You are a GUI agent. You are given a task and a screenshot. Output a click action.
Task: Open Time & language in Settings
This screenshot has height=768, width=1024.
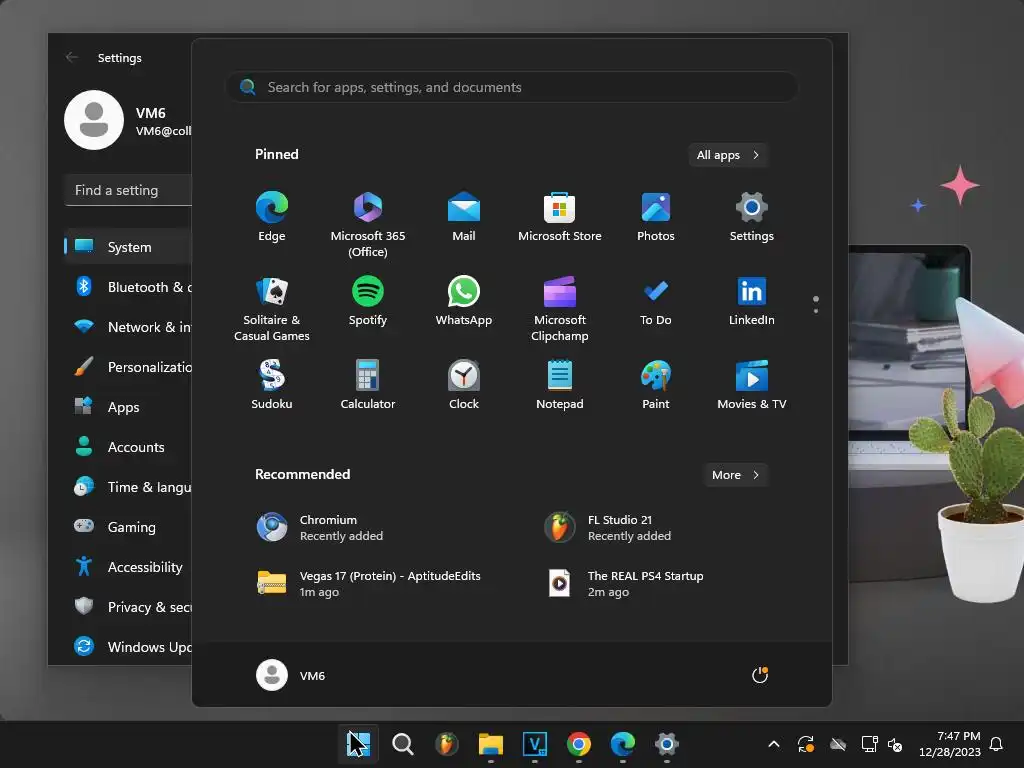point(129,487)
